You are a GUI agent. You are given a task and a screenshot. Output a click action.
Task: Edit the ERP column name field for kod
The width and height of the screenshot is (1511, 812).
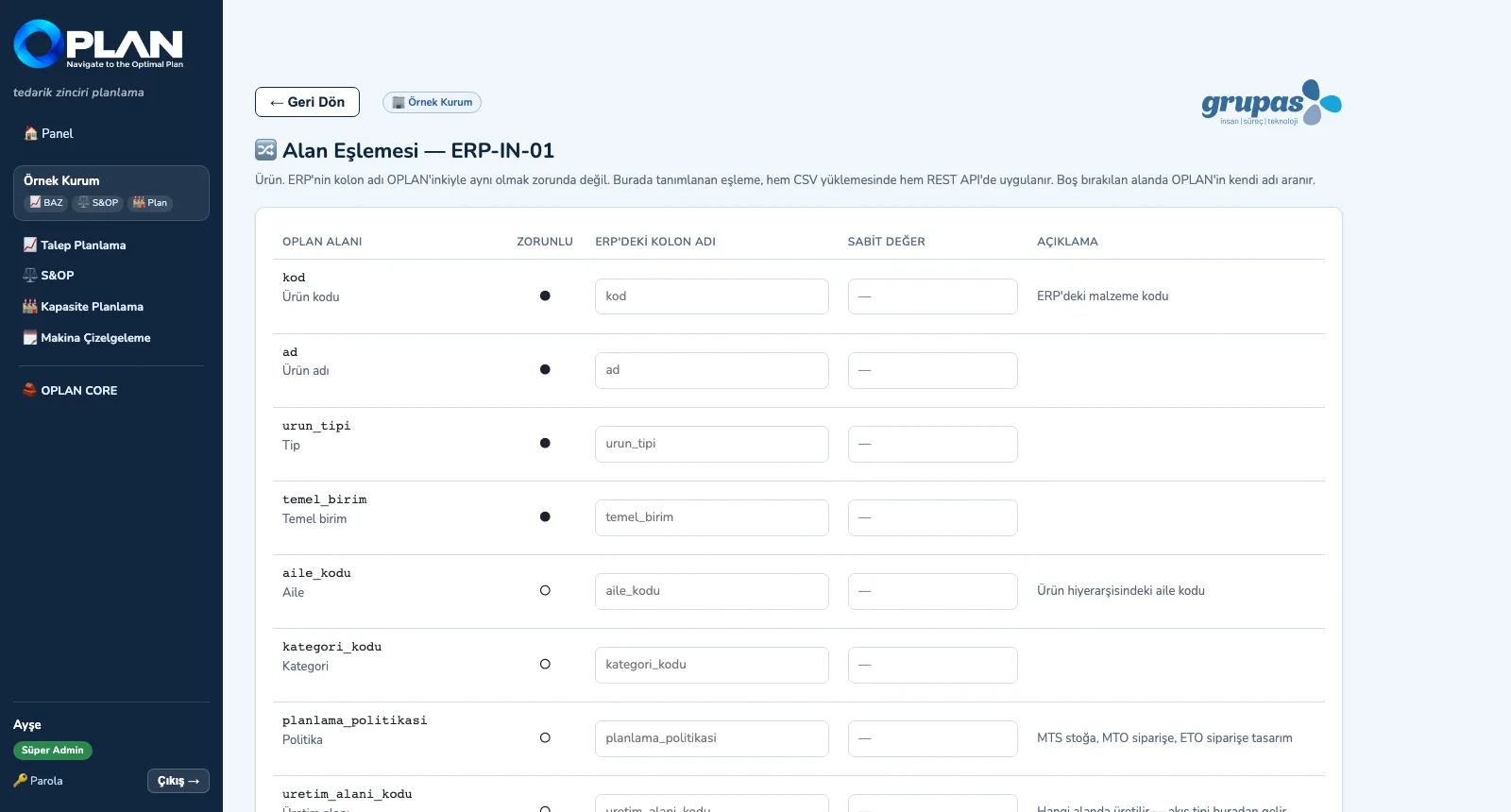712,296
